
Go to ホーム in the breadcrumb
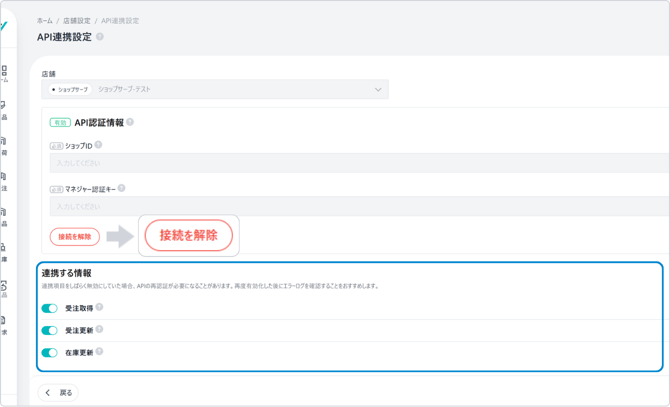[45, 20]
